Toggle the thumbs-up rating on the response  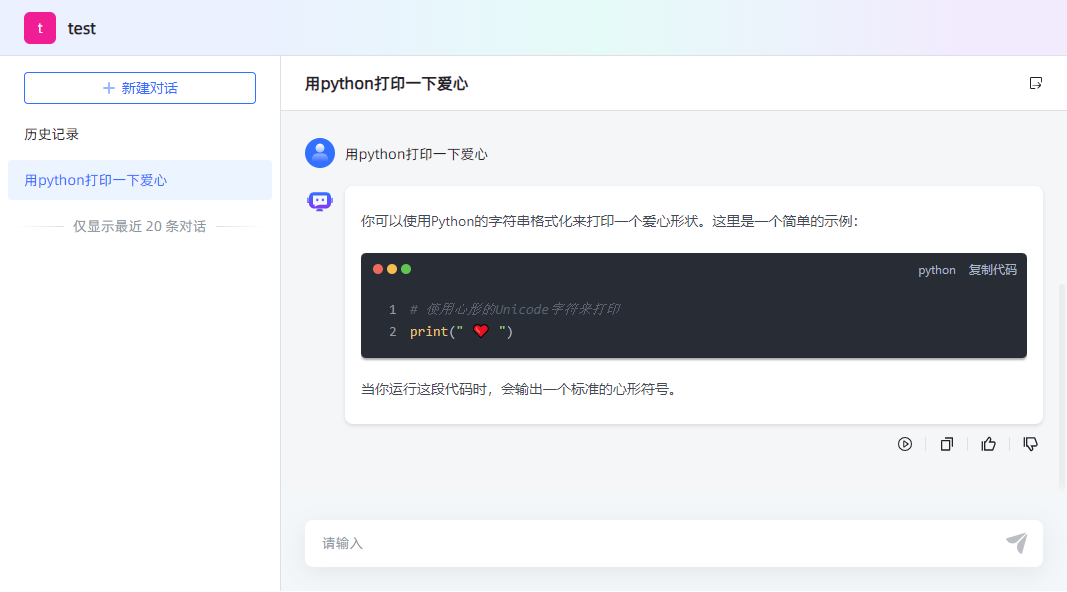point(988,444)
